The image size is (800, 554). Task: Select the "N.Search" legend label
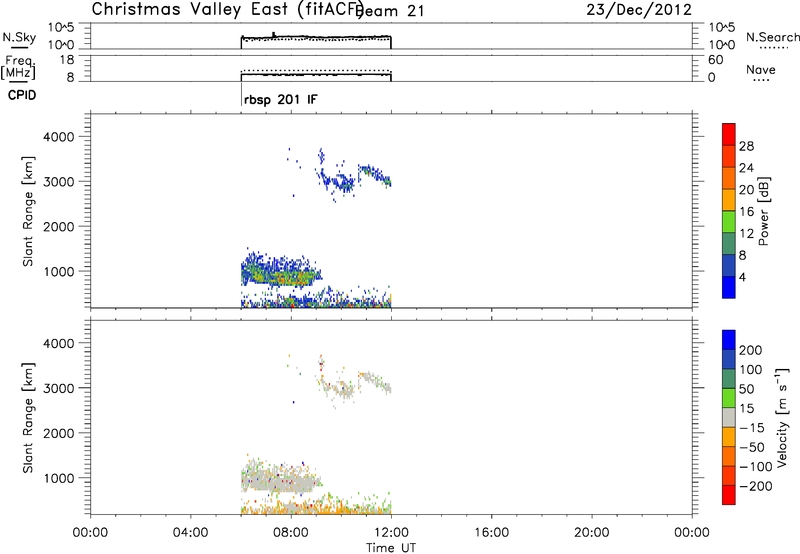(772, 37)
